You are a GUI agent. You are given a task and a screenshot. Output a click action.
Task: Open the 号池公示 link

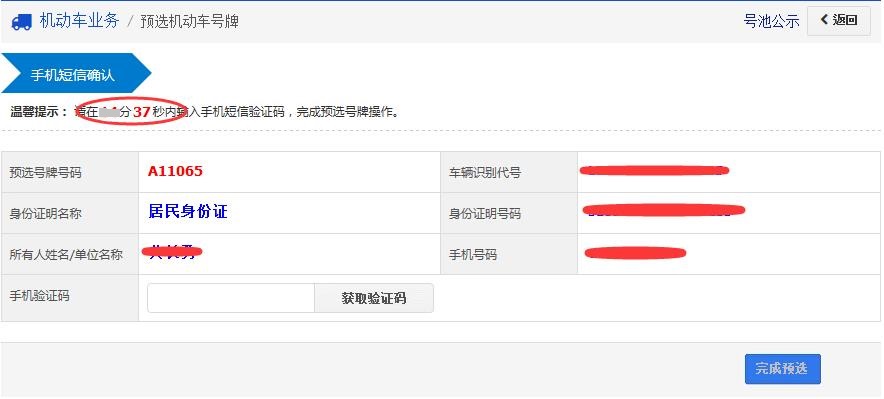(771, 21)
